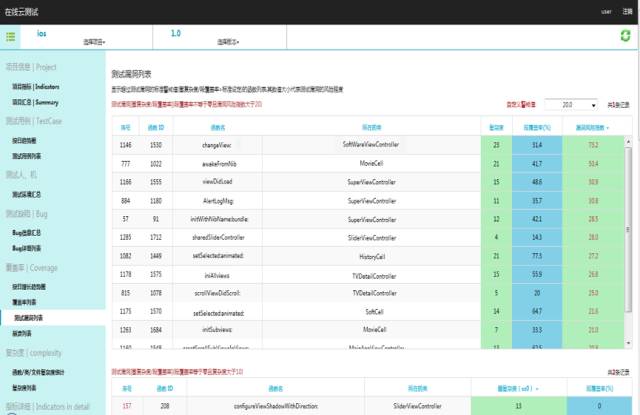Click the ID column header in upper table
The width and height of the screenshot is (640, 415).
coord(156,128)
